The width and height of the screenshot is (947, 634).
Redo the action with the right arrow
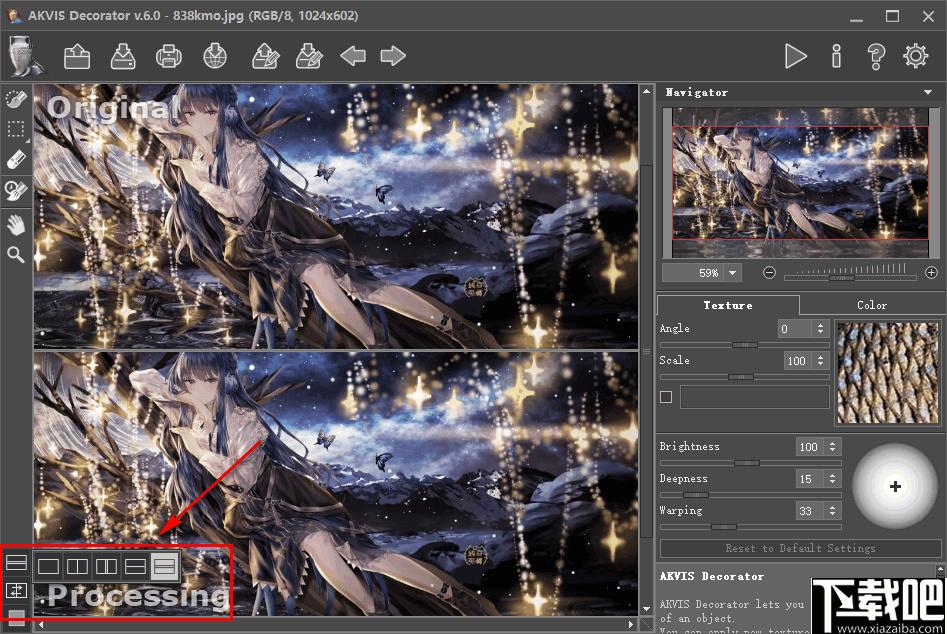(x=393, y=56)
